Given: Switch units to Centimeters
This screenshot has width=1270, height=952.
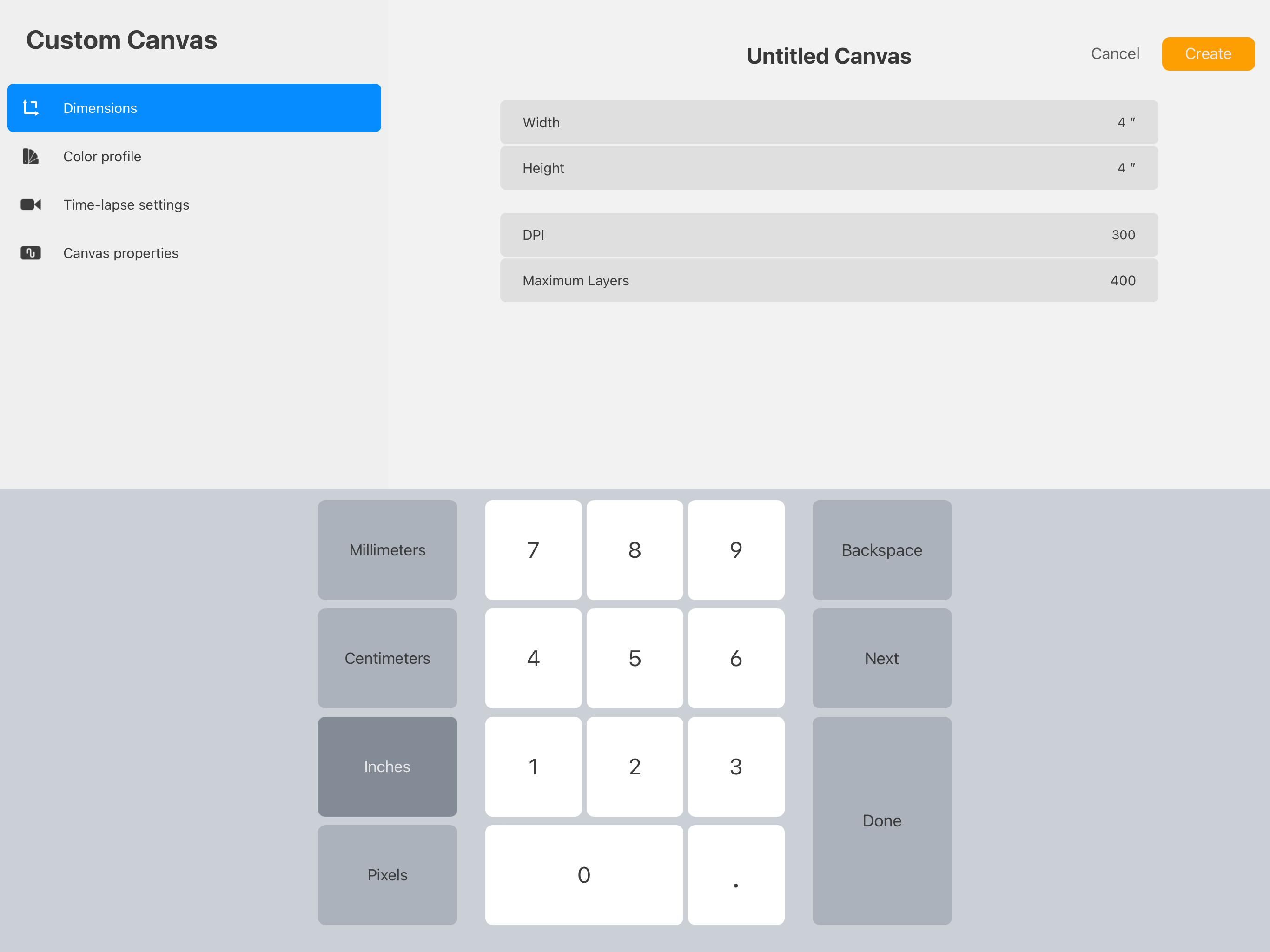Looking at the screenshot, I should tap(388, 658).
